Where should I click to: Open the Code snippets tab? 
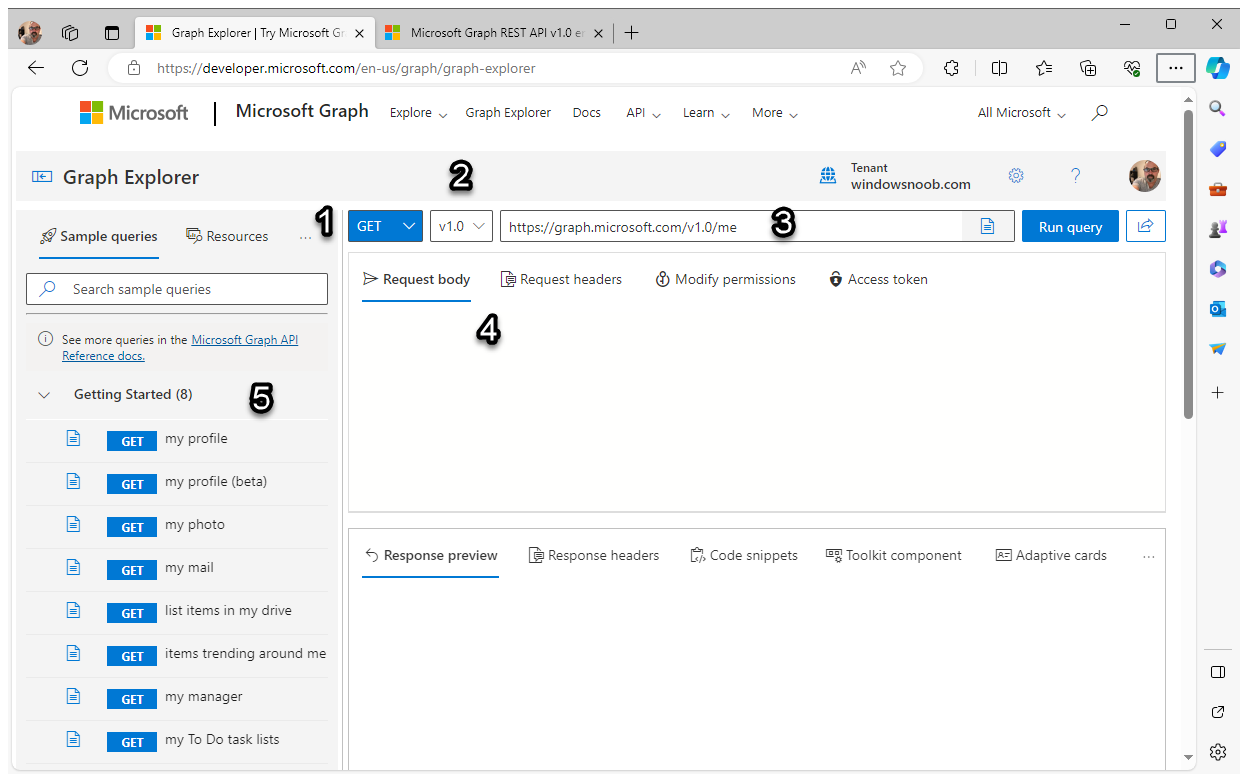click(x=744, y=556)
